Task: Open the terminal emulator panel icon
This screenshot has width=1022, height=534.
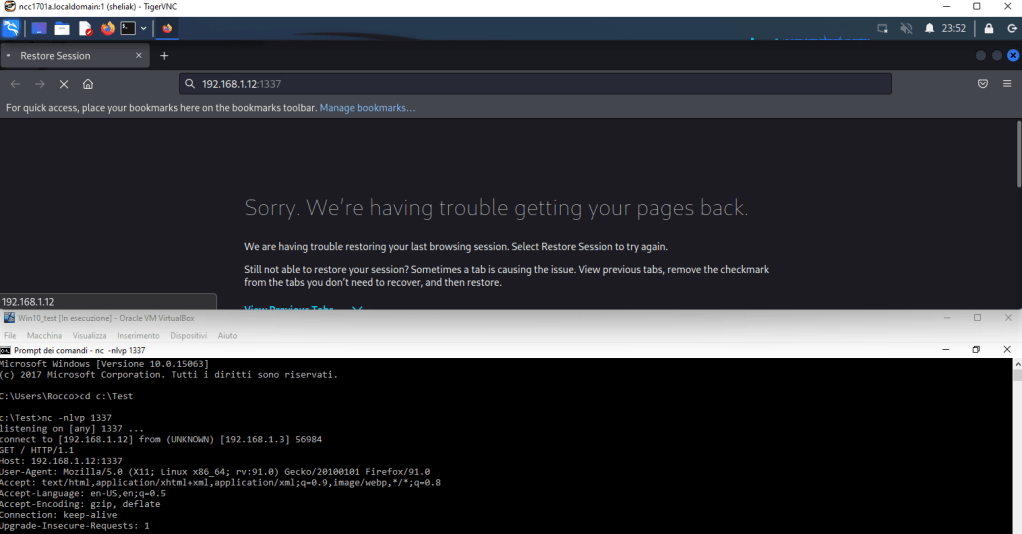Action: 128,29
